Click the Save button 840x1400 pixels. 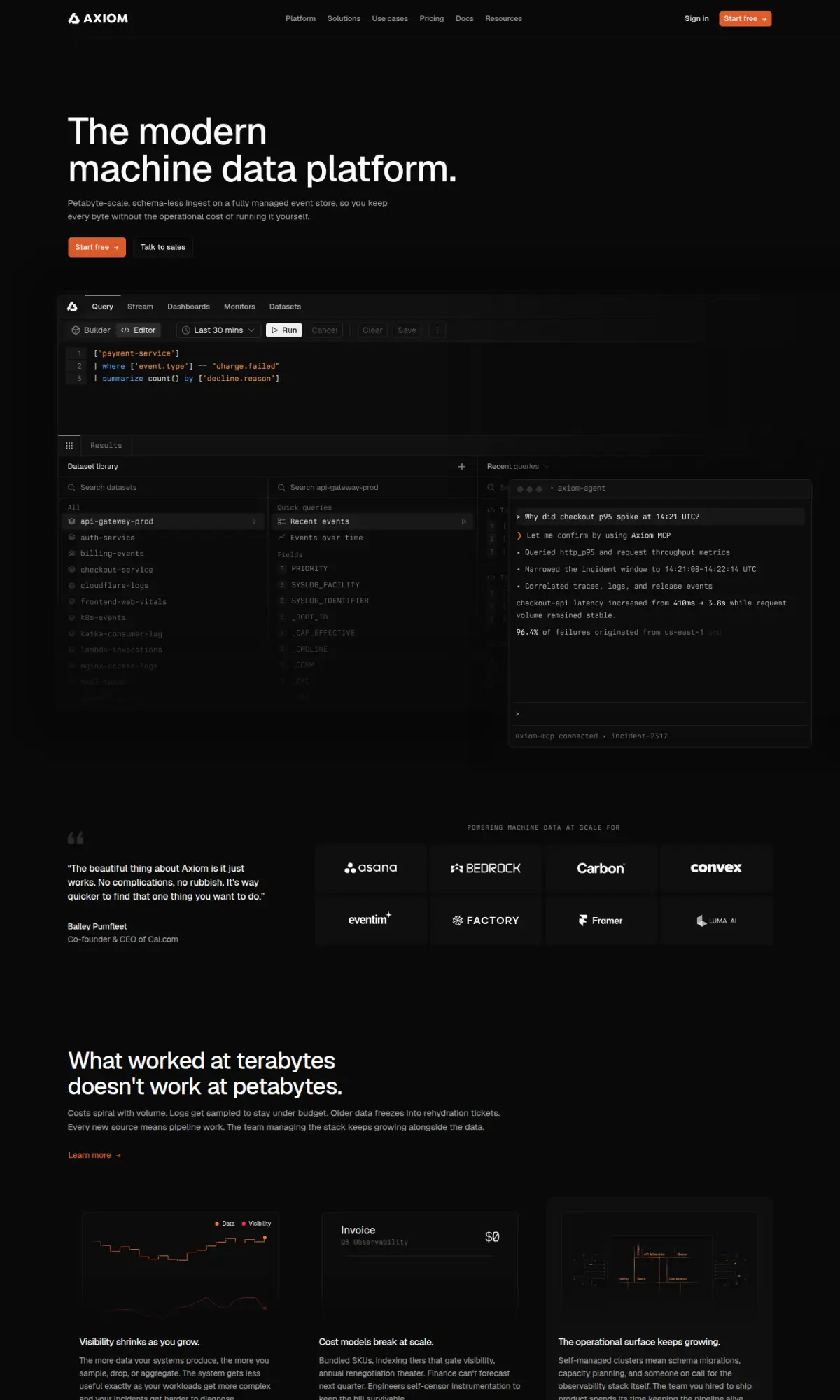[x=407, y=330]
